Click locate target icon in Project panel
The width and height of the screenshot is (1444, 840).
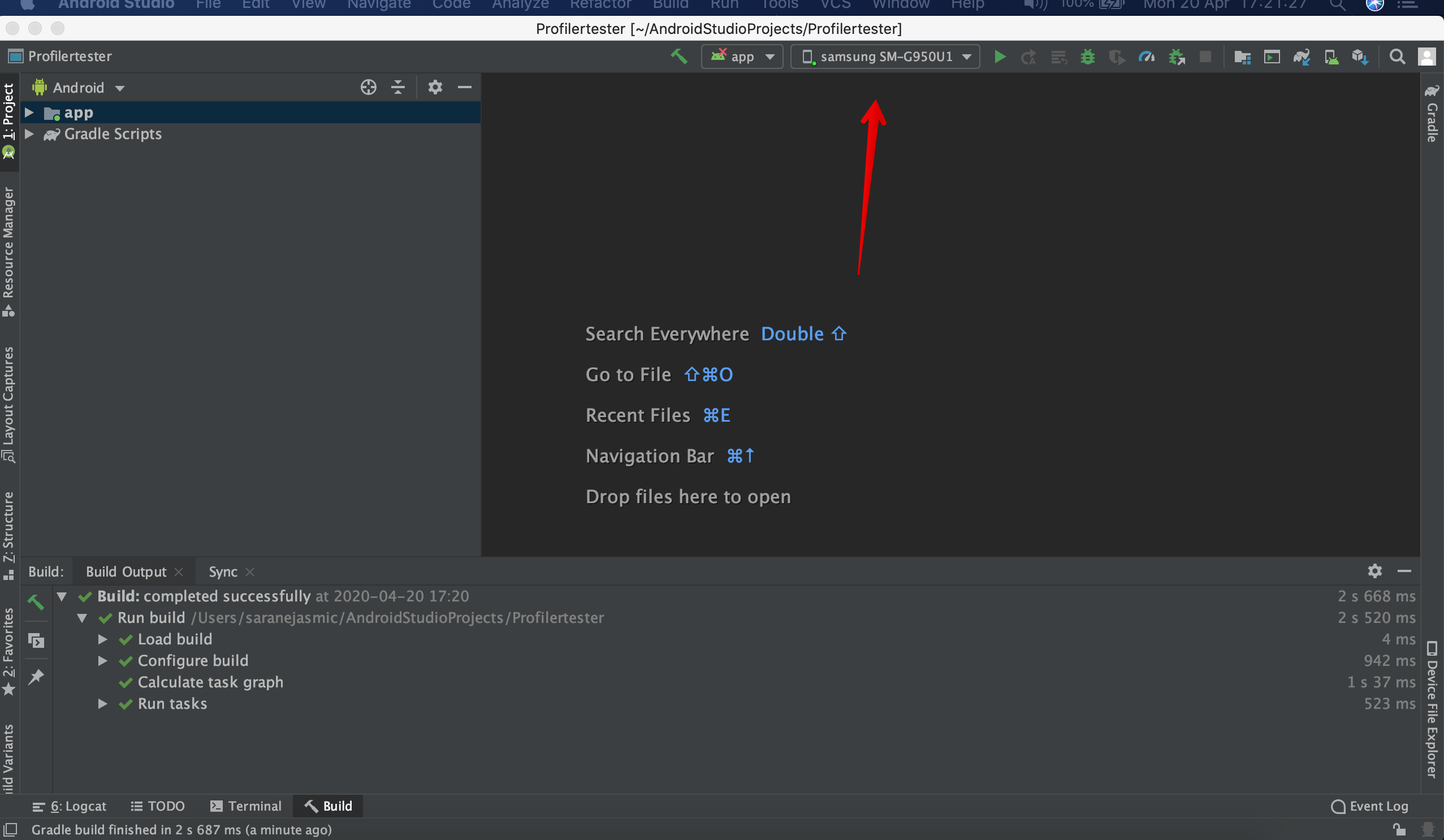point(369,87)
